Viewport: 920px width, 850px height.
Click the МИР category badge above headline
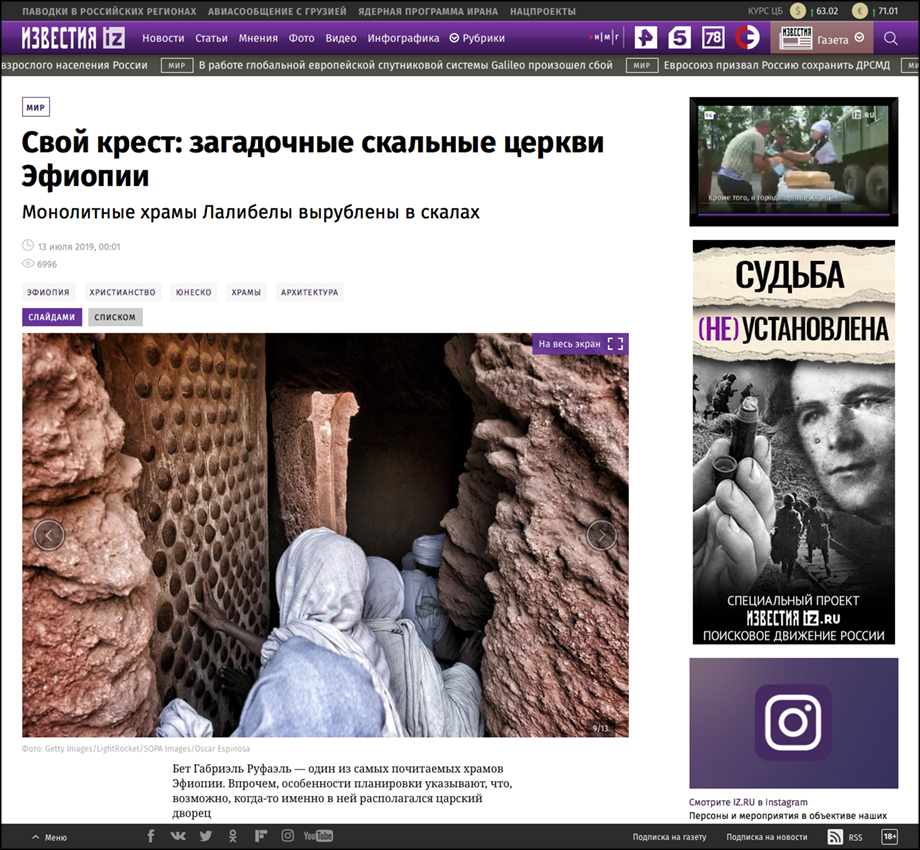tap(35, 107)
